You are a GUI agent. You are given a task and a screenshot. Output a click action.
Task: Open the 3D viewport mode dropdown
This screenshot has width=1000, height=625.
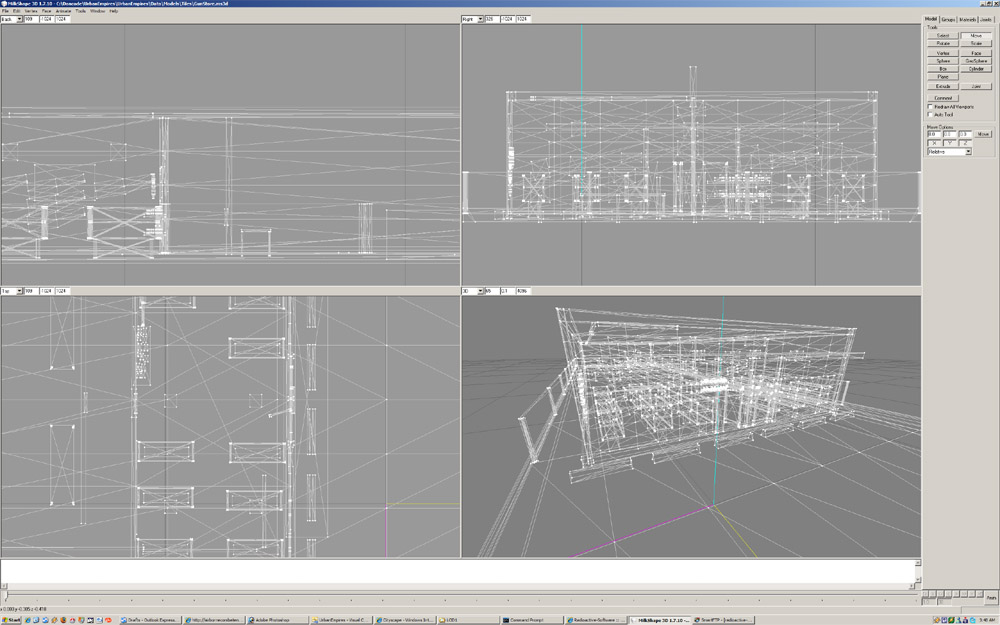(473, 291)
